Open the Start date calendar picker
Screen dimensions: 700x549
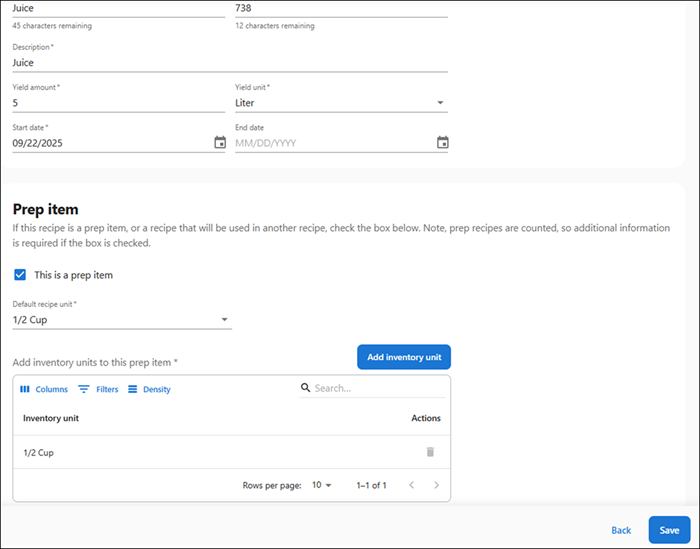click(x=220, y=143)
